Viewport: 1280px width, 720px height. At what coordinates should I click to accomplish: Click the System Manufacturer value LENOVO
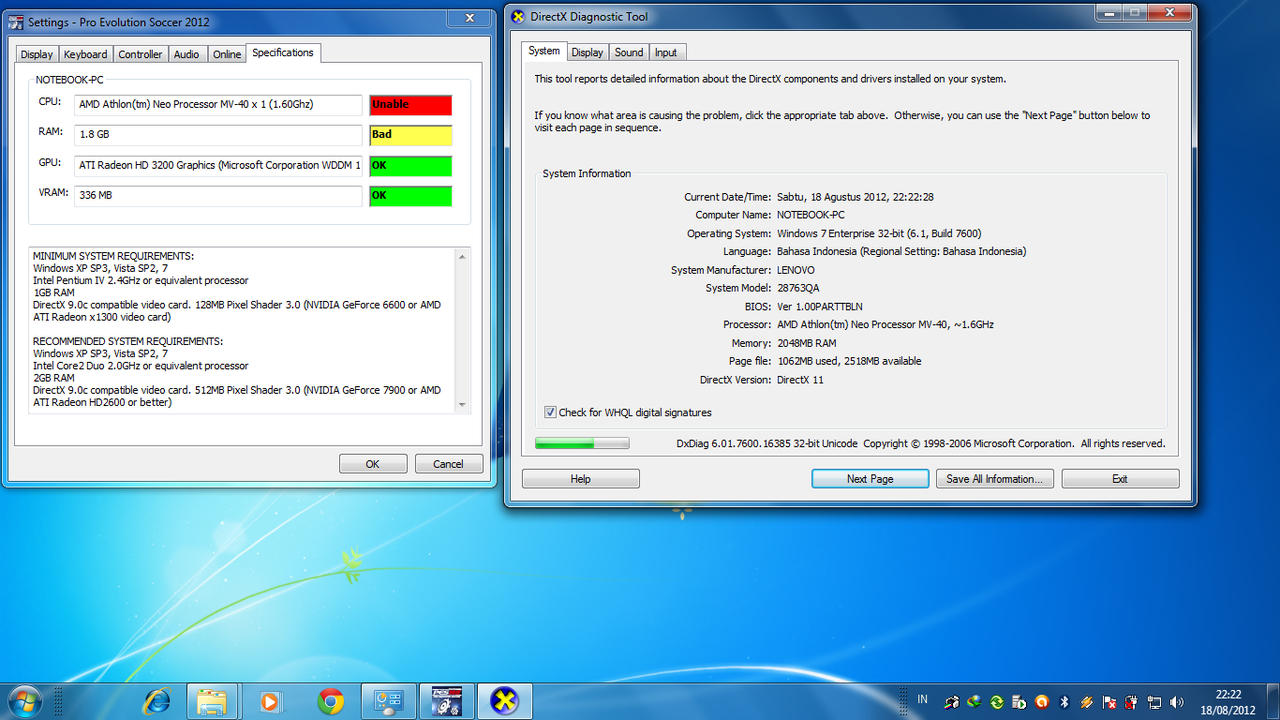point(796,270)
